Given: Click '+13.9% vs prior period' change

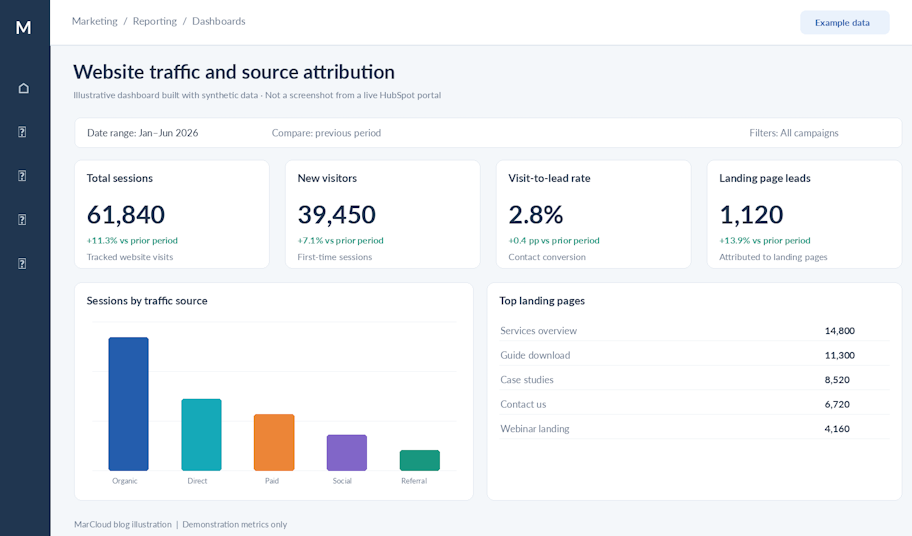Looking at the screenshot, I should (764, 240).
